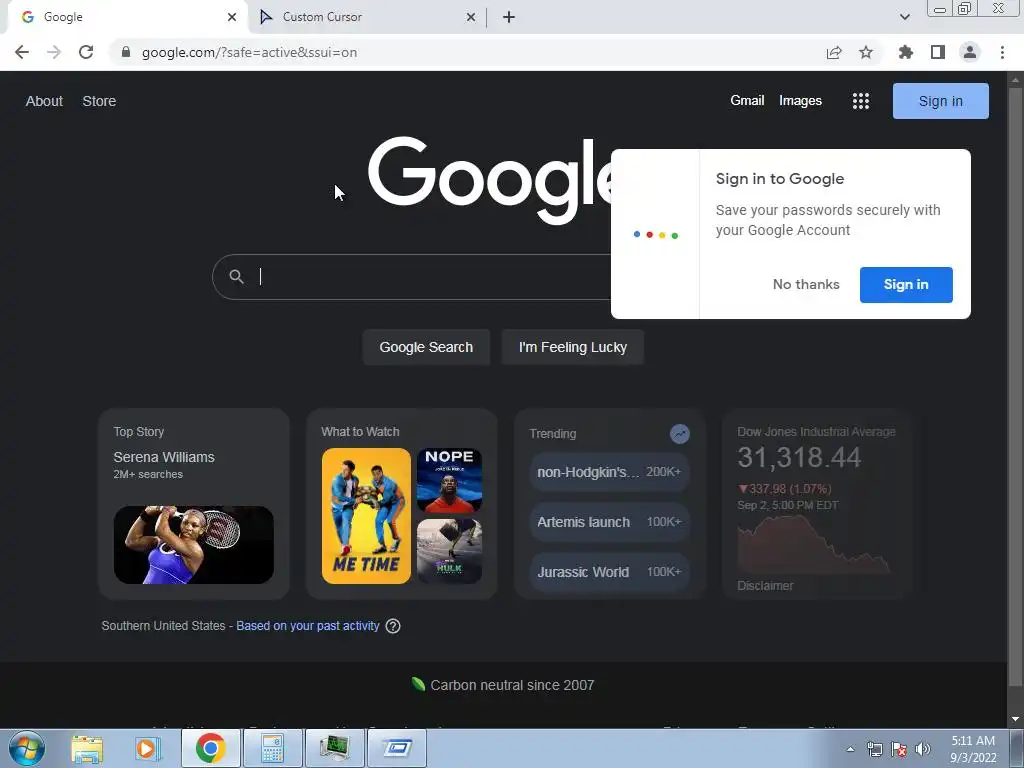Click the page scrollbar up arrow
This screenshot has width=1024, height=768.
(x=1016, y=80)
